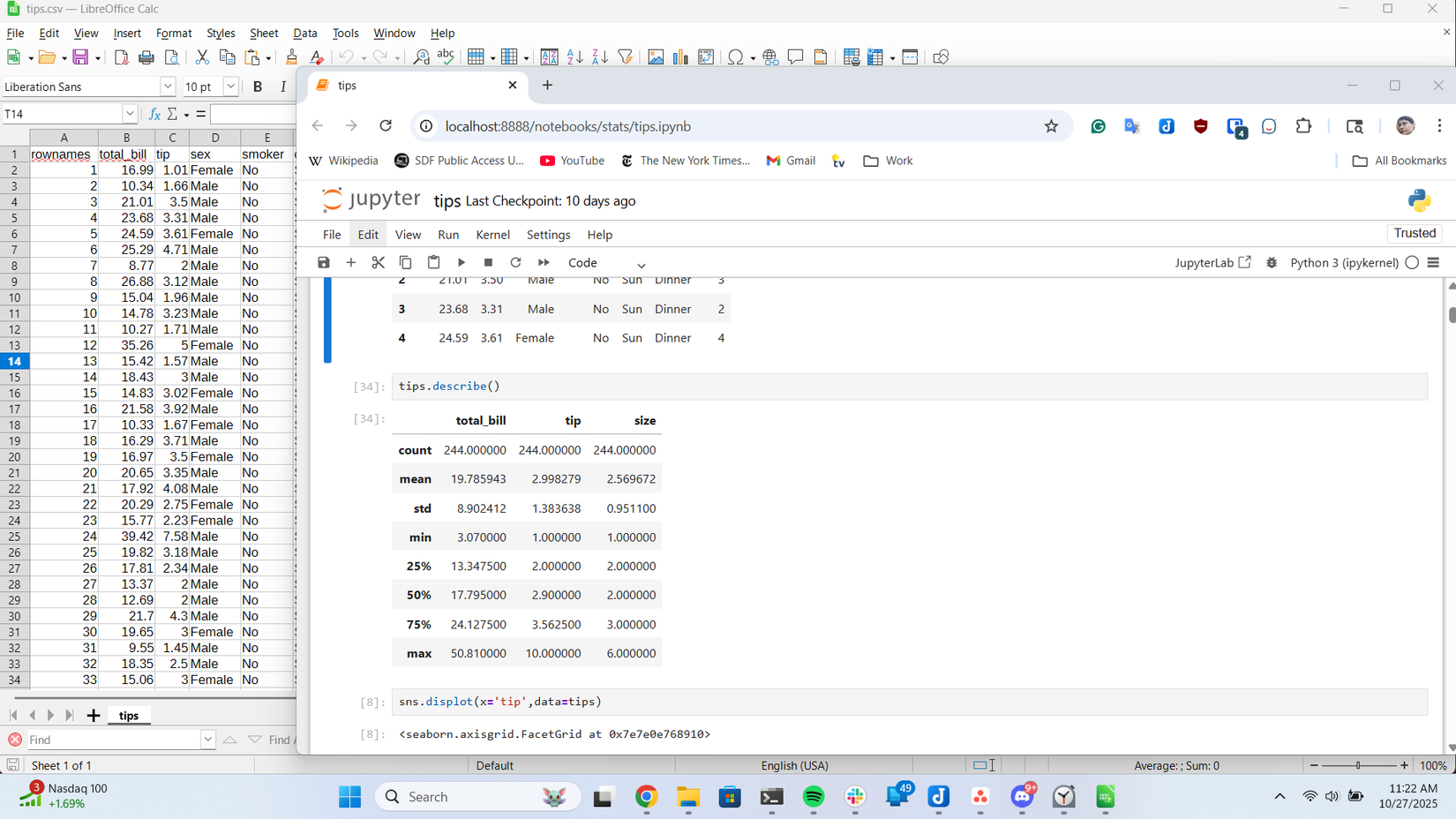Toggle italic formatting in Calc
Image resolution: width=1456 pixels, height=819 pixels.
[282, 86]
